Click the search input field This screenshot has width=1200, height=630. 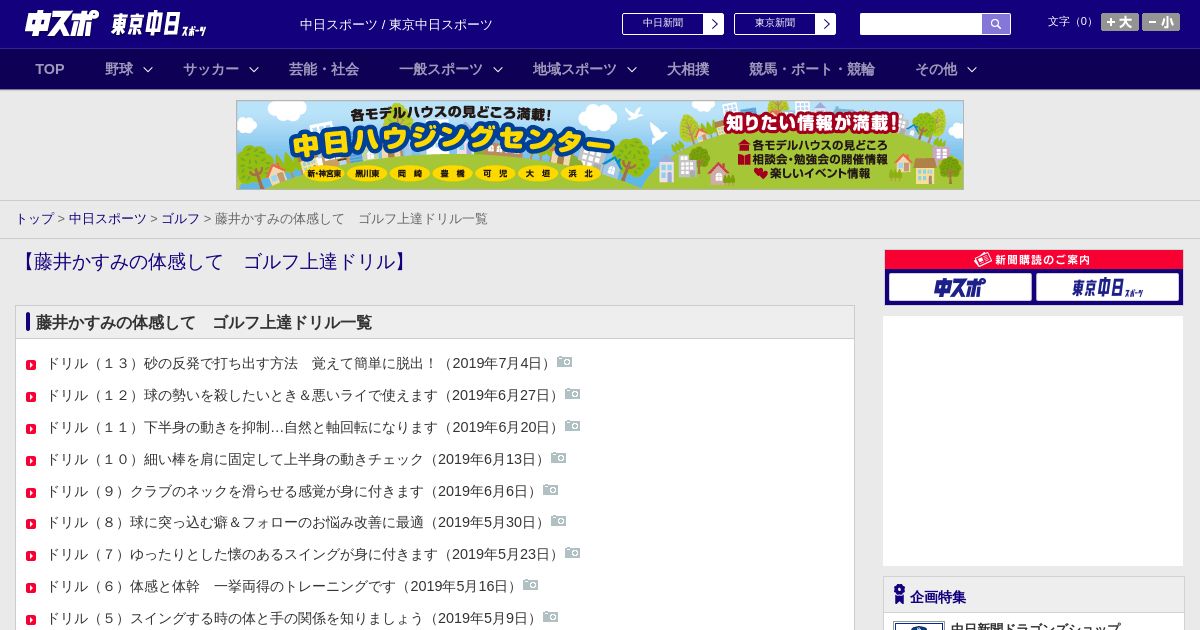(x=921, y=24)
